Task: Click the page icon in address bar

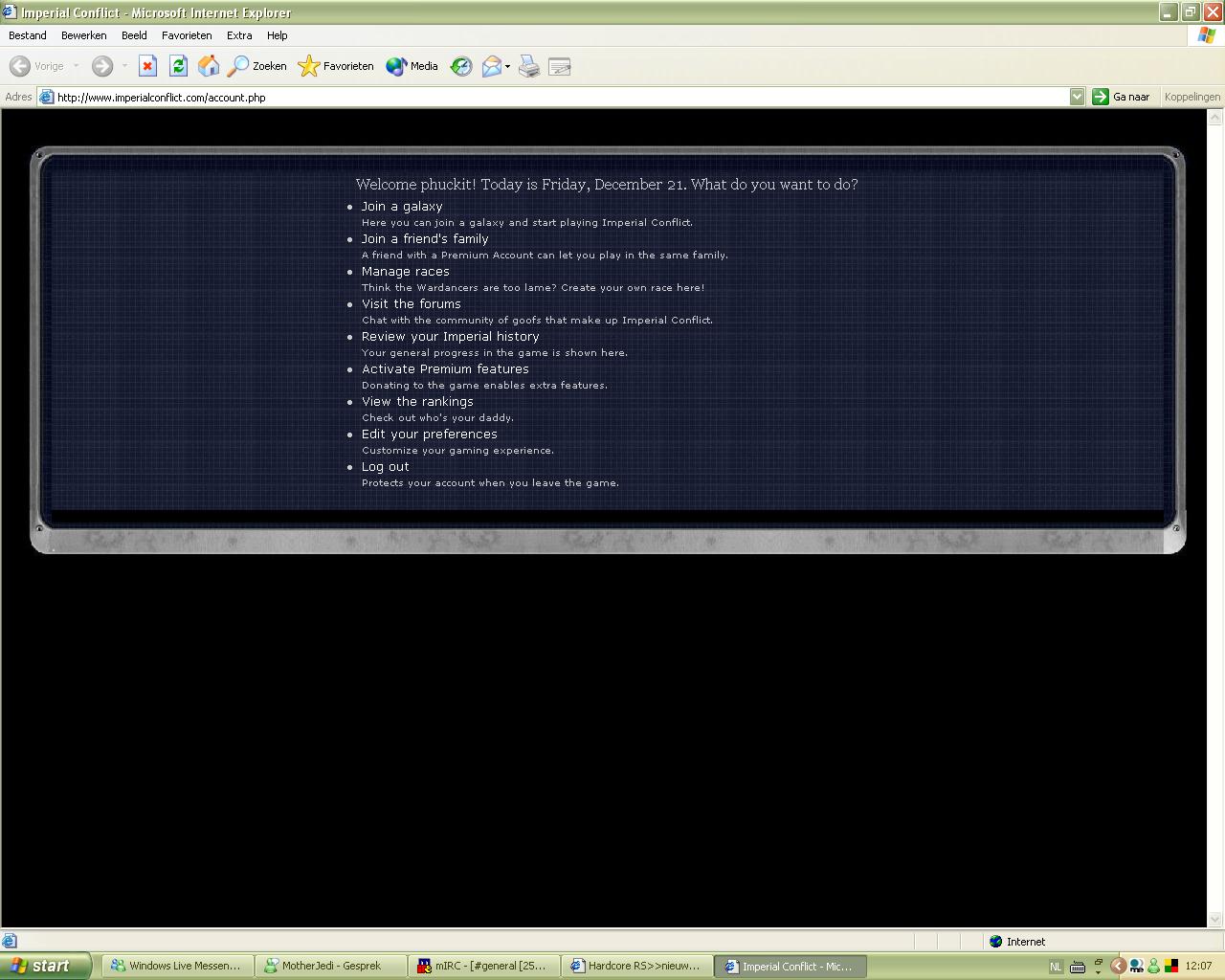Action: pos(46,97)
